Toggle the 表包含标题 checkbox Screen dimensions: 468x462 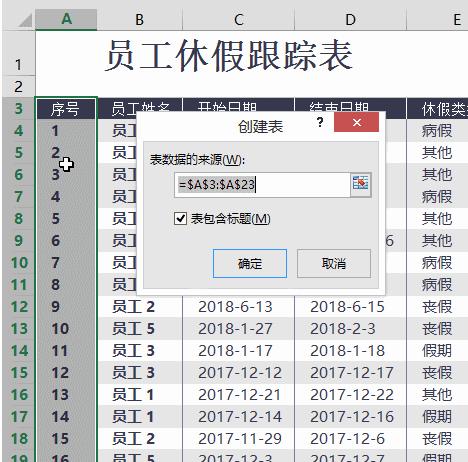(180, 219)
